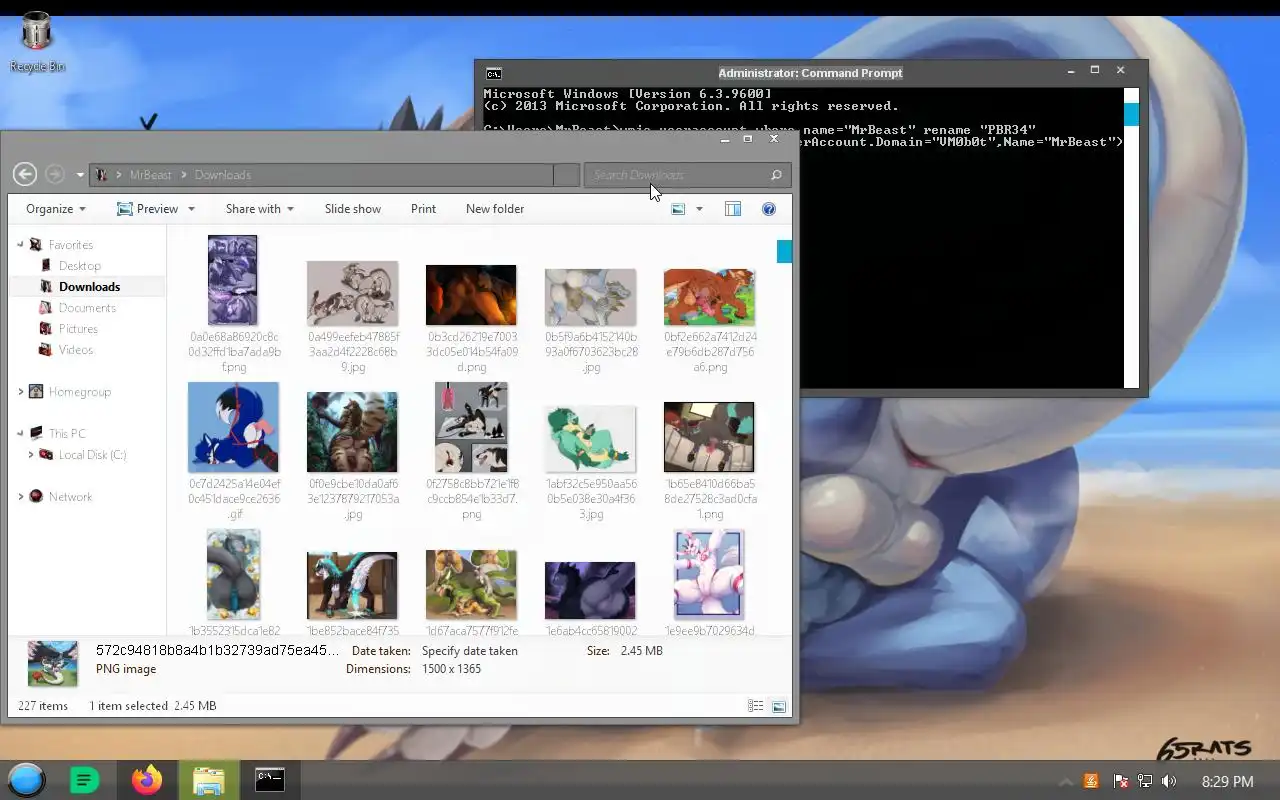Image resolution: width=1280 pixels, height=800 pixels.
Task: Click Print in Explorer toolbar
Action: pyautogui.click(x=423, y=209)
